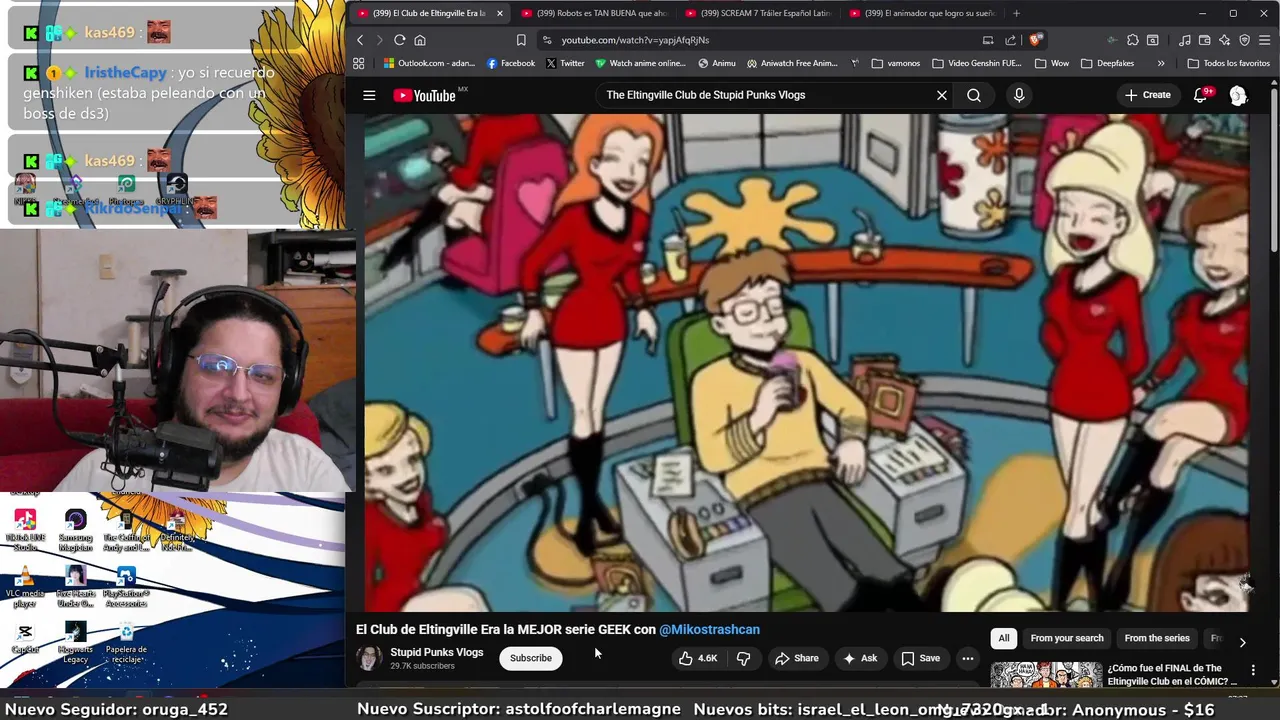Viewport: 1280px width, 720px height.
Task: Reload the YouTube page
Action: click(x=399, y=40)
